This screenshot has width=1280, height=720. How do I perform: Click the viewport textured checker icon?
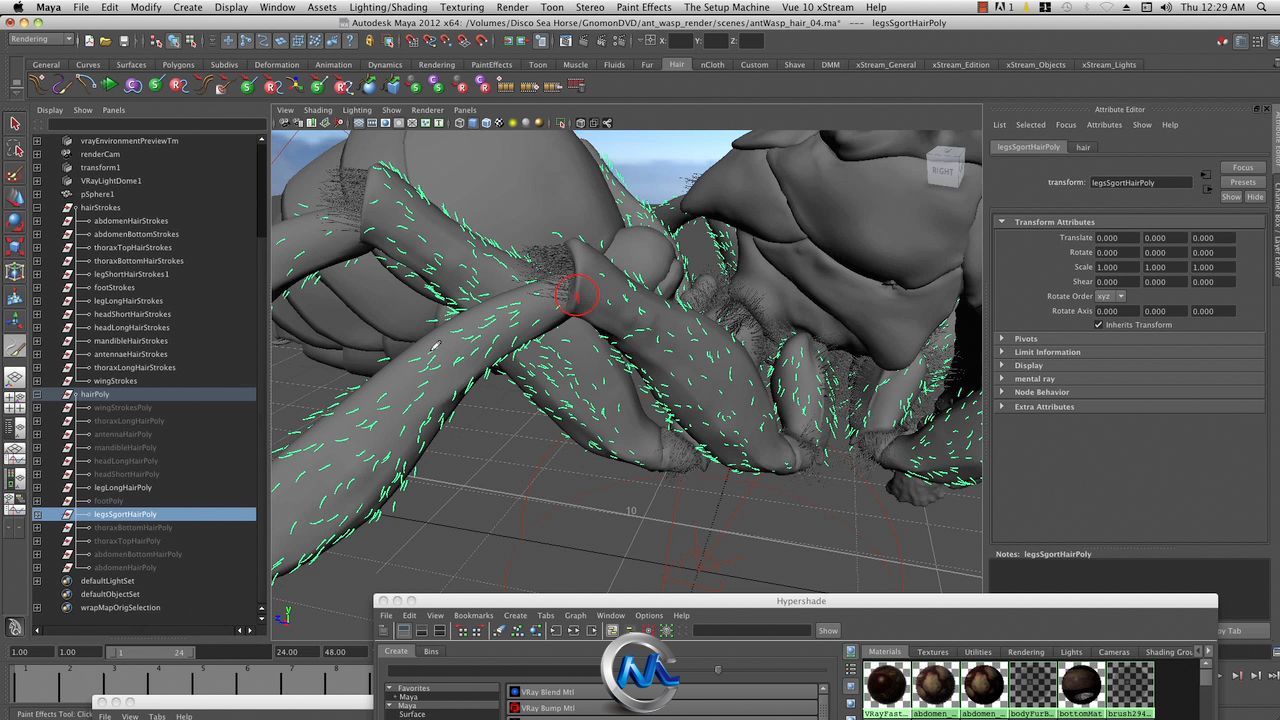tap(499, 123)
